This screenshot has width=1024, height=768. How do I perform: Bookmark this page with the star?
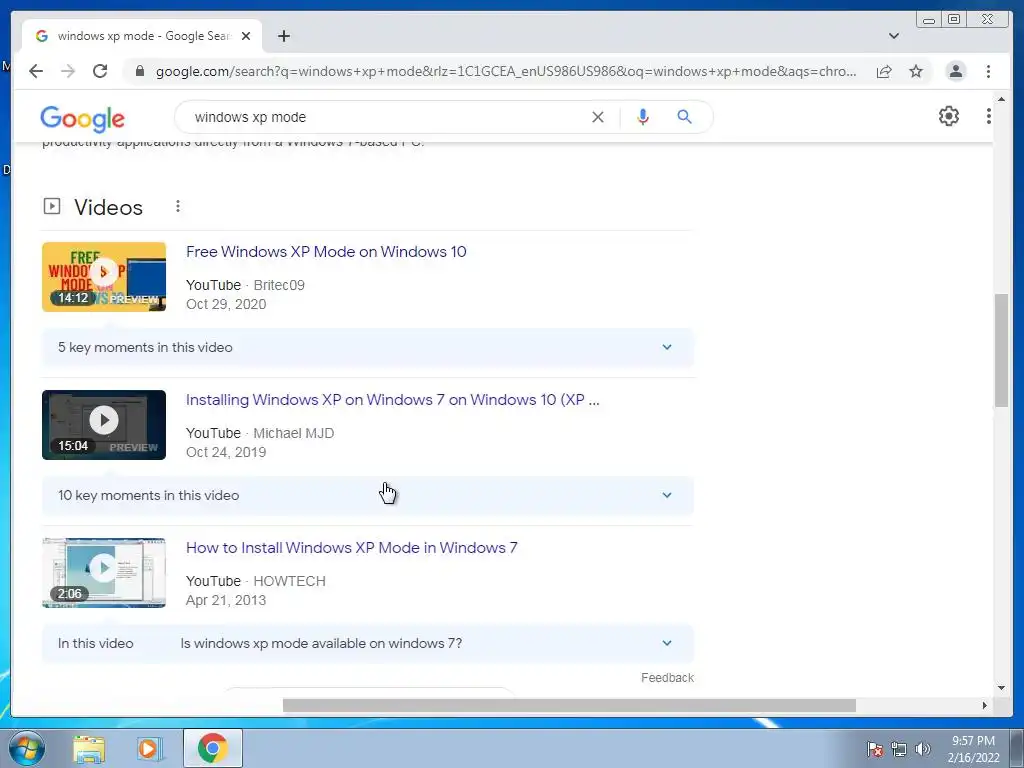(x=916, y=71)
